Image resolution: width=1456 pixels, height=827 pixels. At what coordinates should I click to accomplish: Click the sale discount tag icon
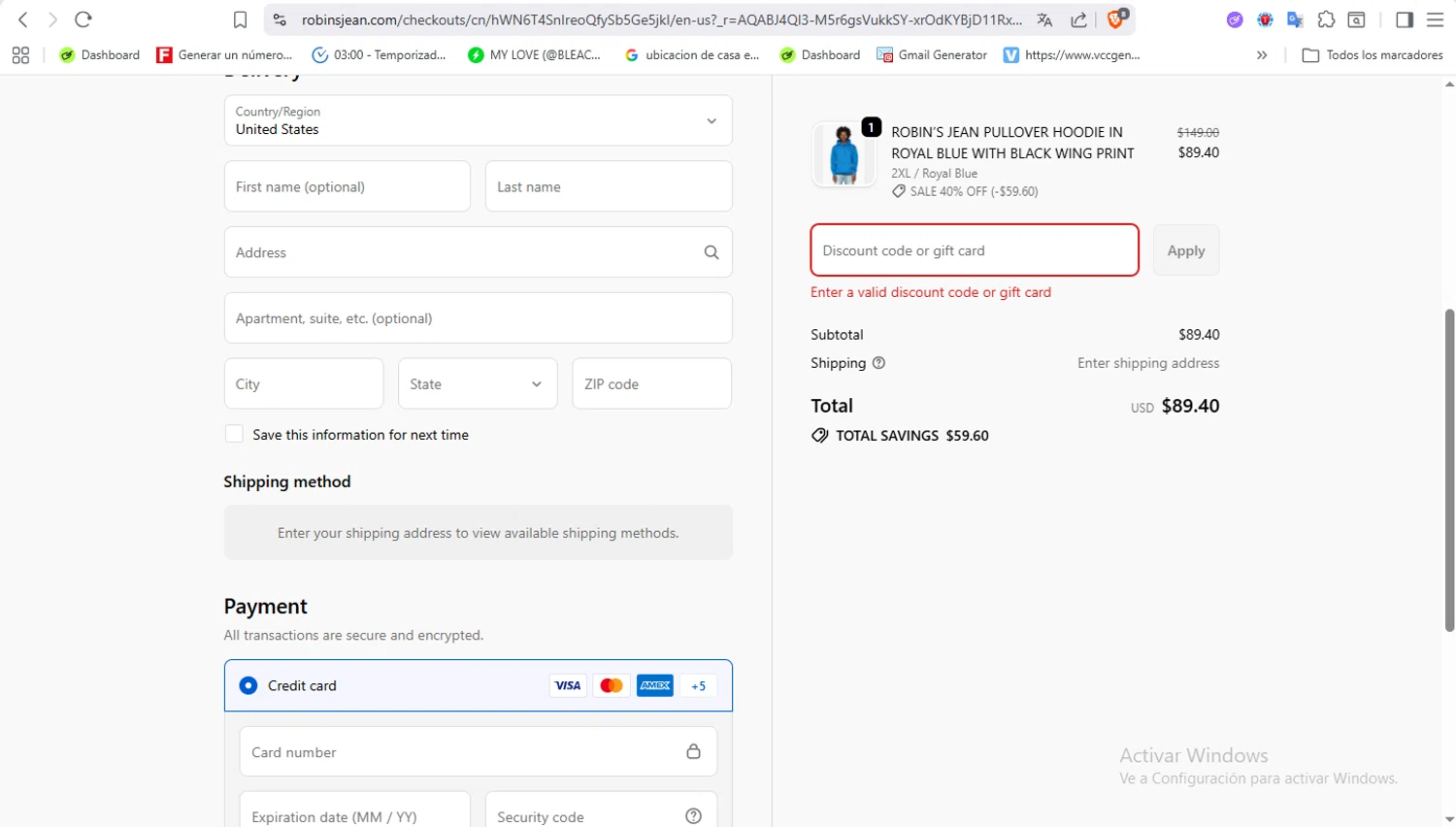pos(899,191)
